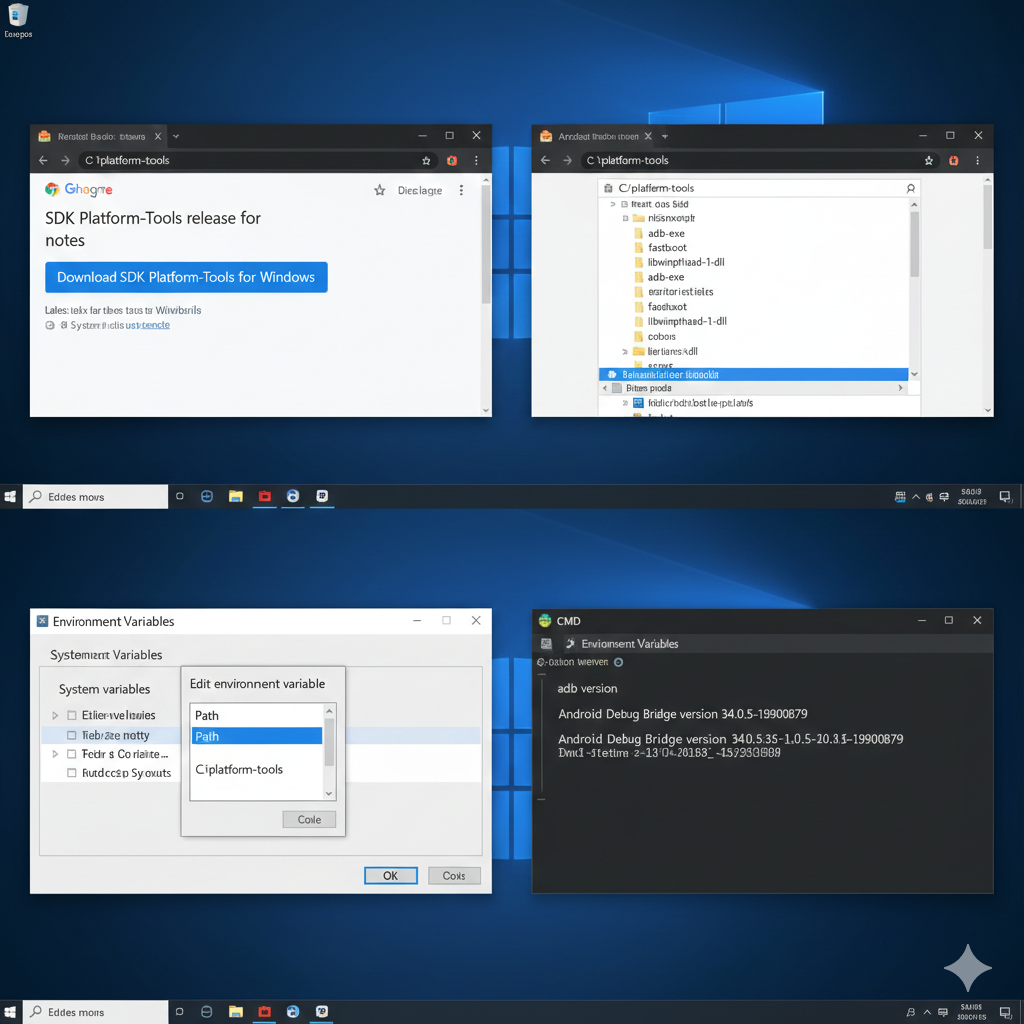
Task: Open the file tree browser's kebab menu
Action: click(978, 161)
